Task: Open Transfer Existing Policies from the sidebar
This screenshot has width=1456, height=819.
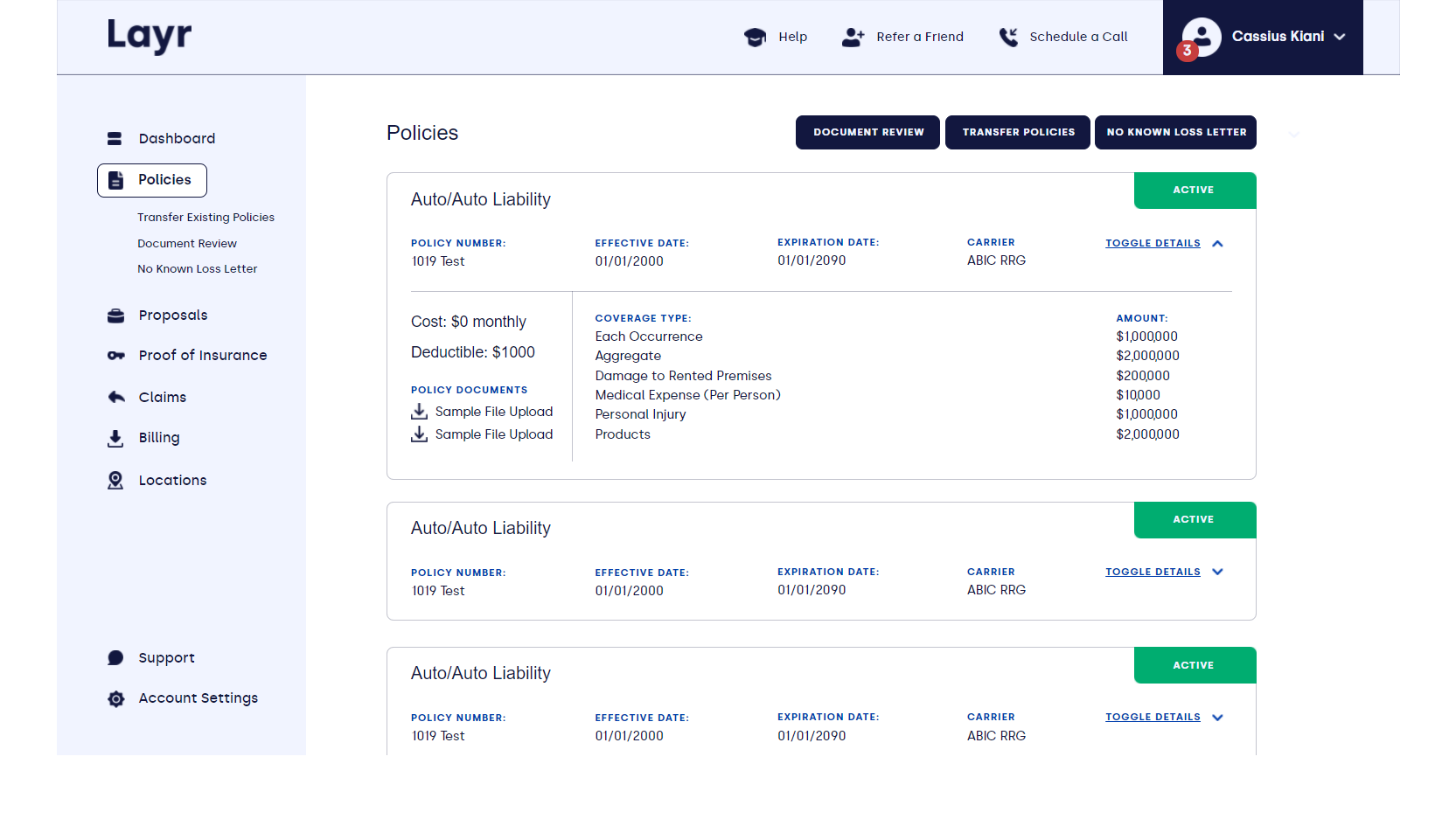Action: 206,217
